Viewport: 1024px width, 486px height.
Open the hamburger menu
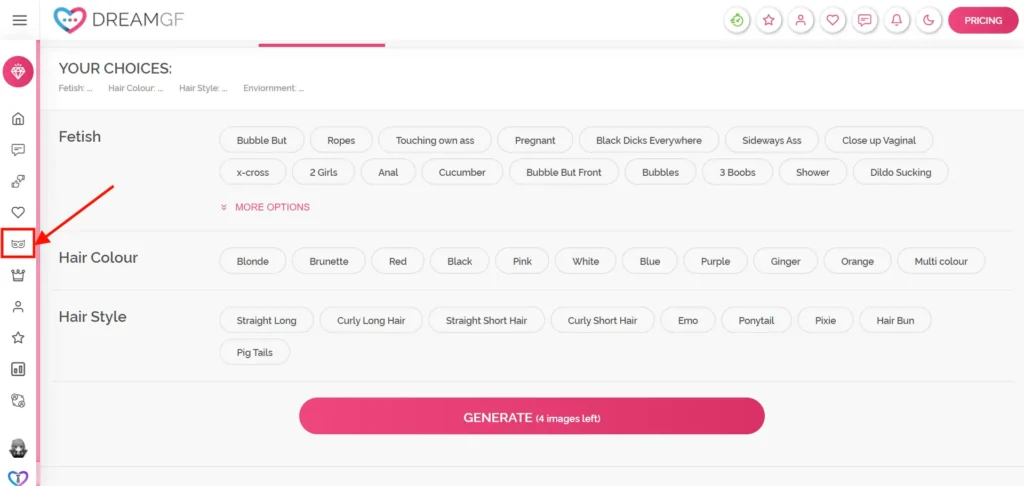tap(19, 20)
